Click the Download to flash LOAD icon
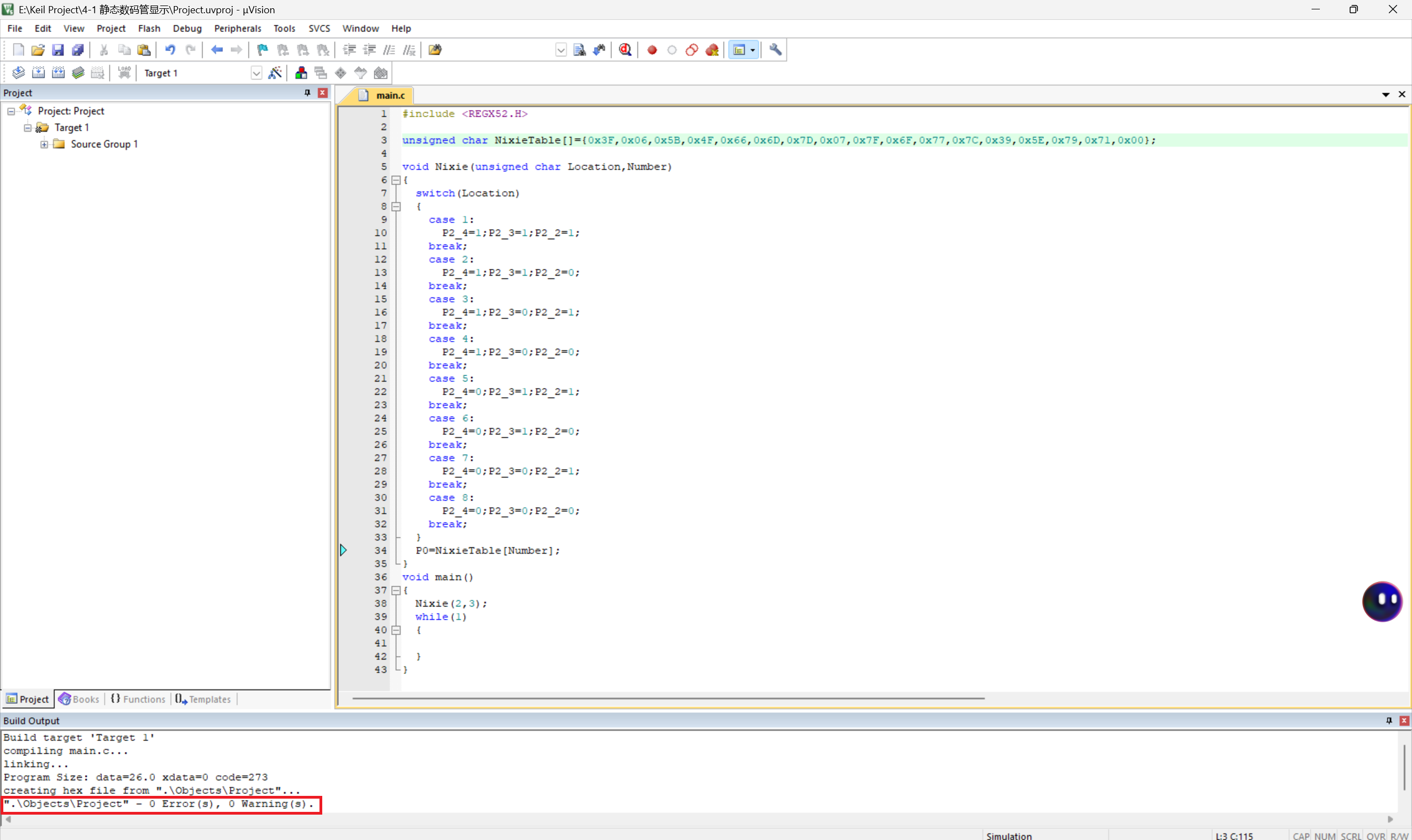This screenshot has width=1412, height=840. point(124,72)
